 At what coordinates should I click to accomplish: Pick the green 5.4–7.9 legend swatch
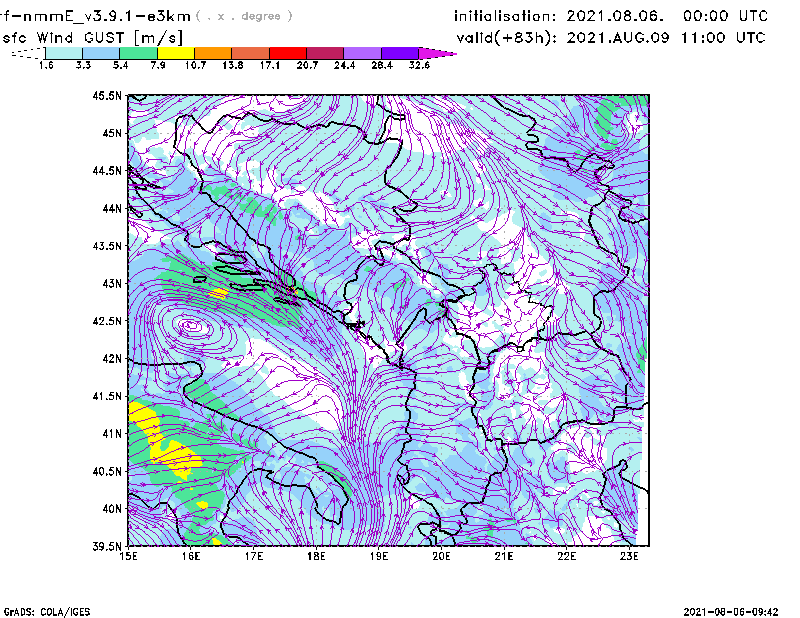pyautogui.click(x=139, y=53)
